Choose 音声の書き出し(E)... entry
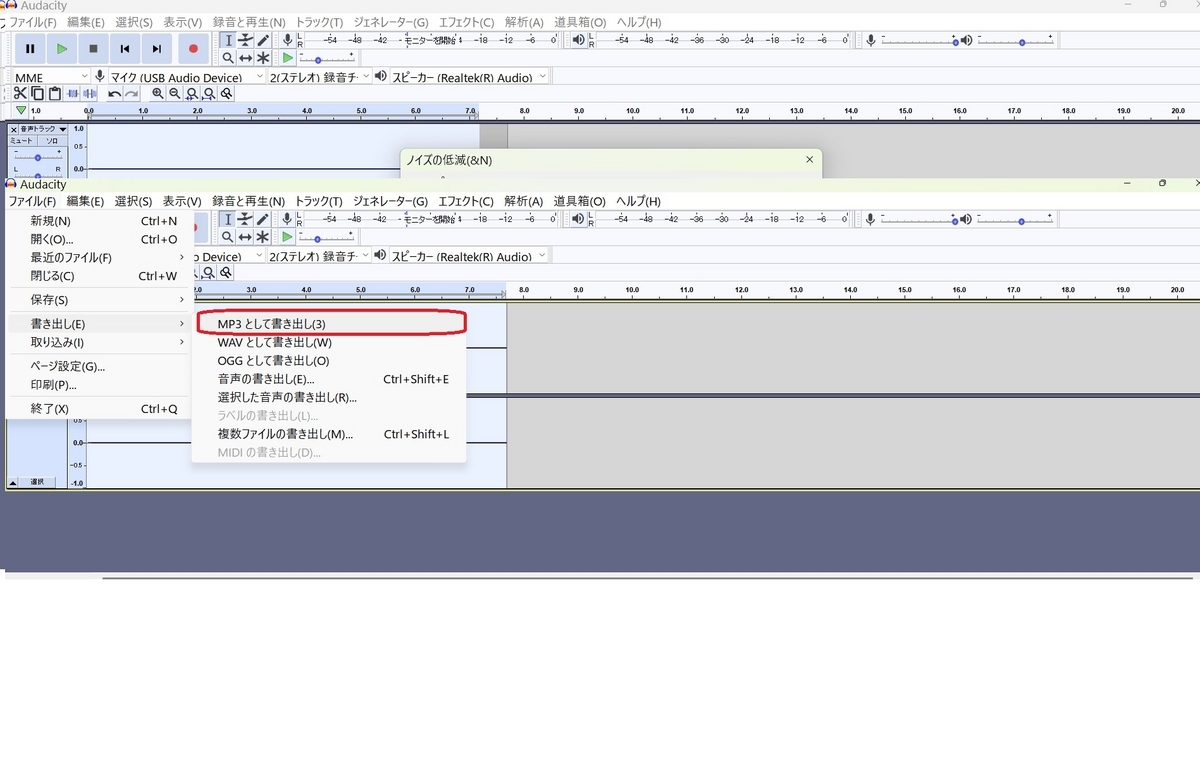The image size is (1200, 771). click(329, 379)
